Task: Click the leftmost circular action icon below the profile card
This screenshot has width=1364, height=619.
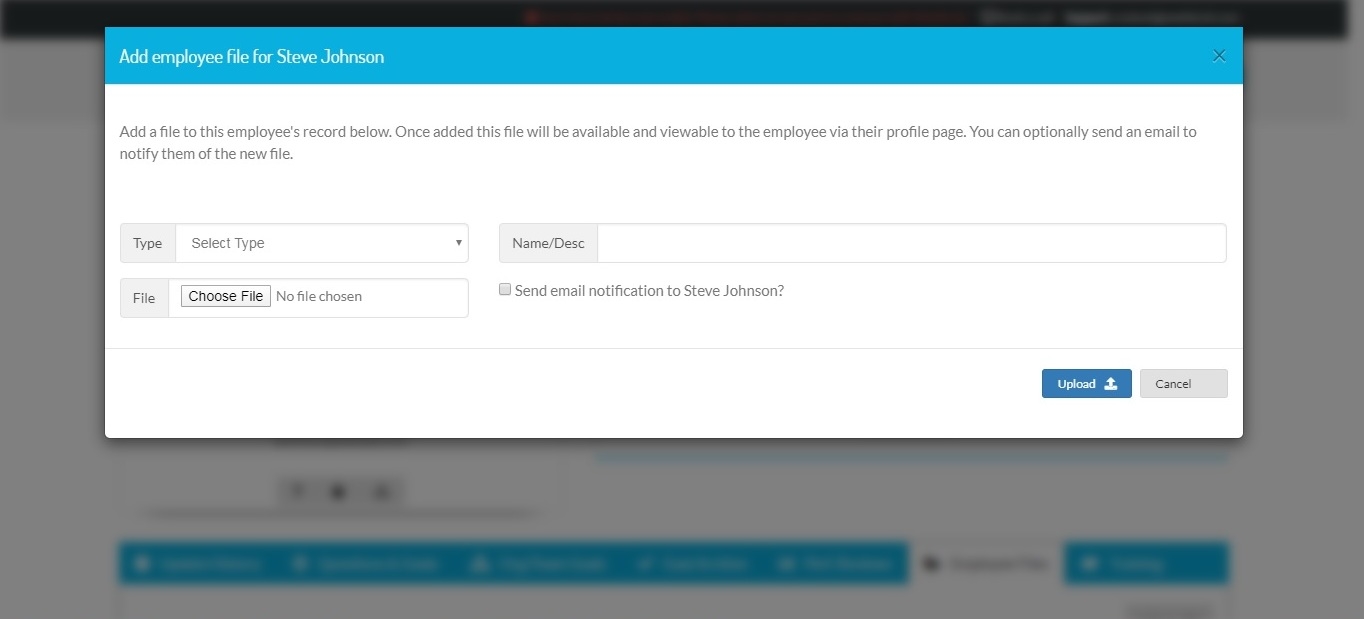Action: [x=297, y=491]
